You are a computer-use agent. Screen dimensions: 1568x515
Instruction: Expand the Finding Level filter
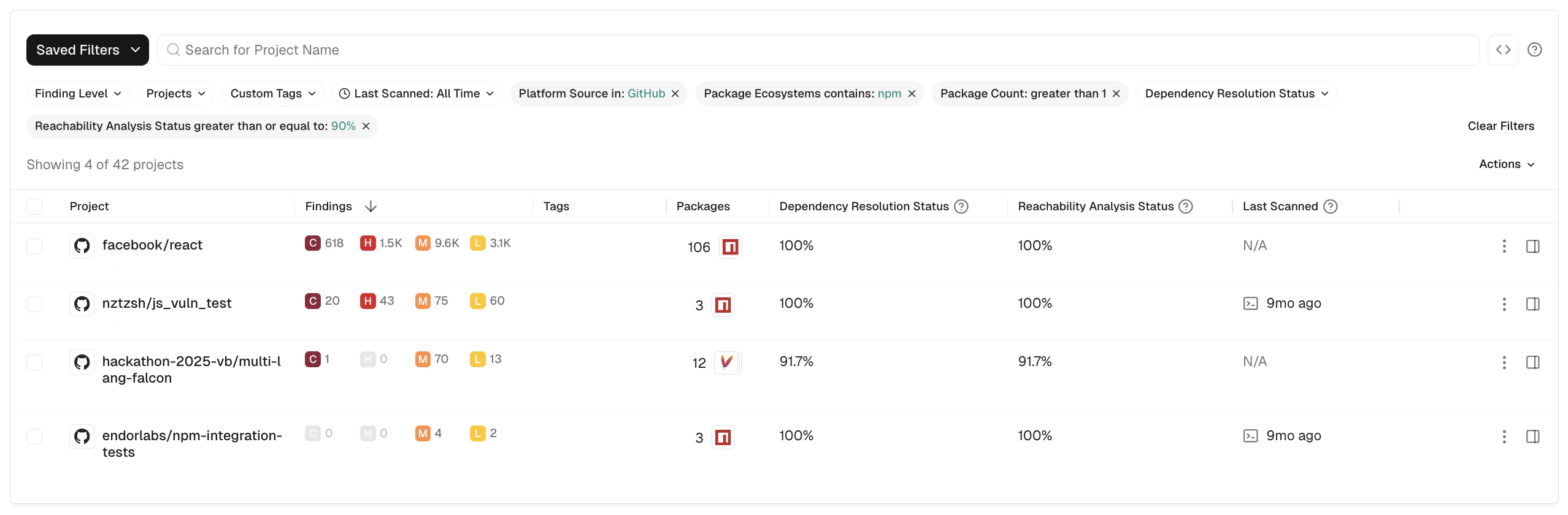(78, 93)
